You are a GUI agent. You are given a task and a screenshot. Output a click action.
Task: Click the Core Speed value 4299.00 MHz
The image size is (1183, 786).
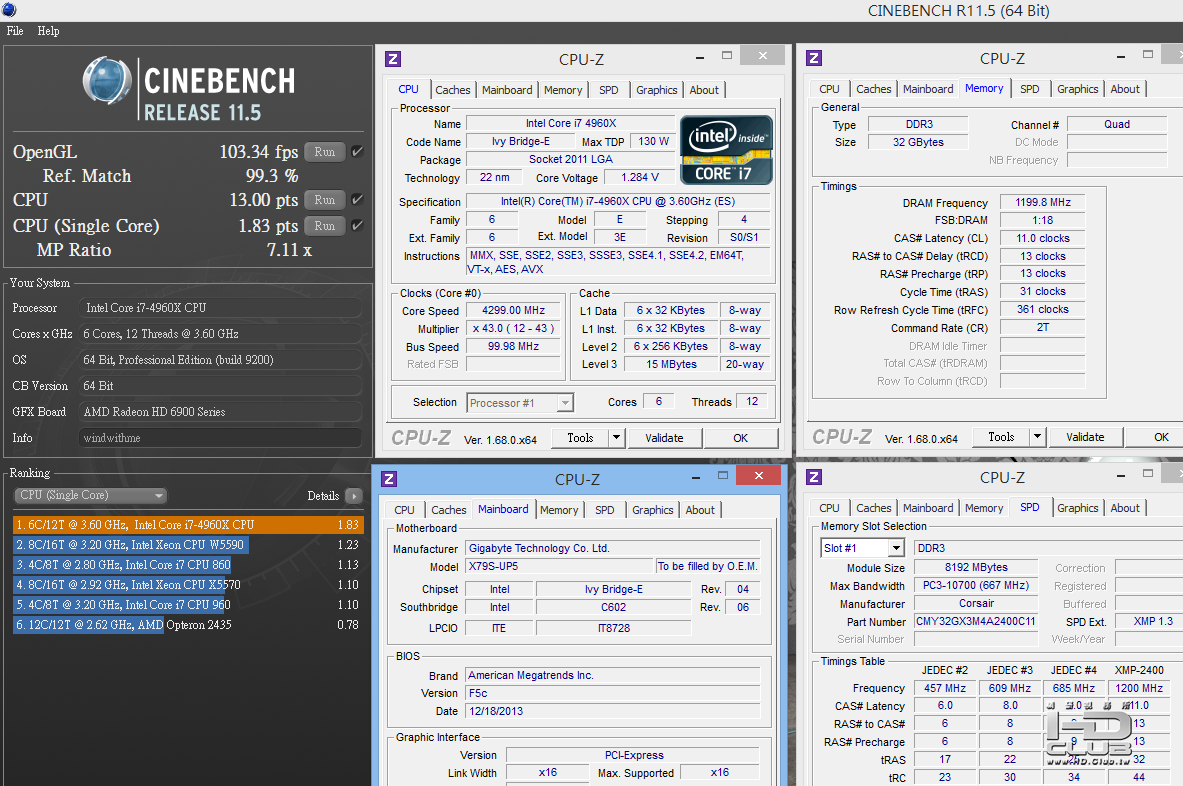pos(513,310)
